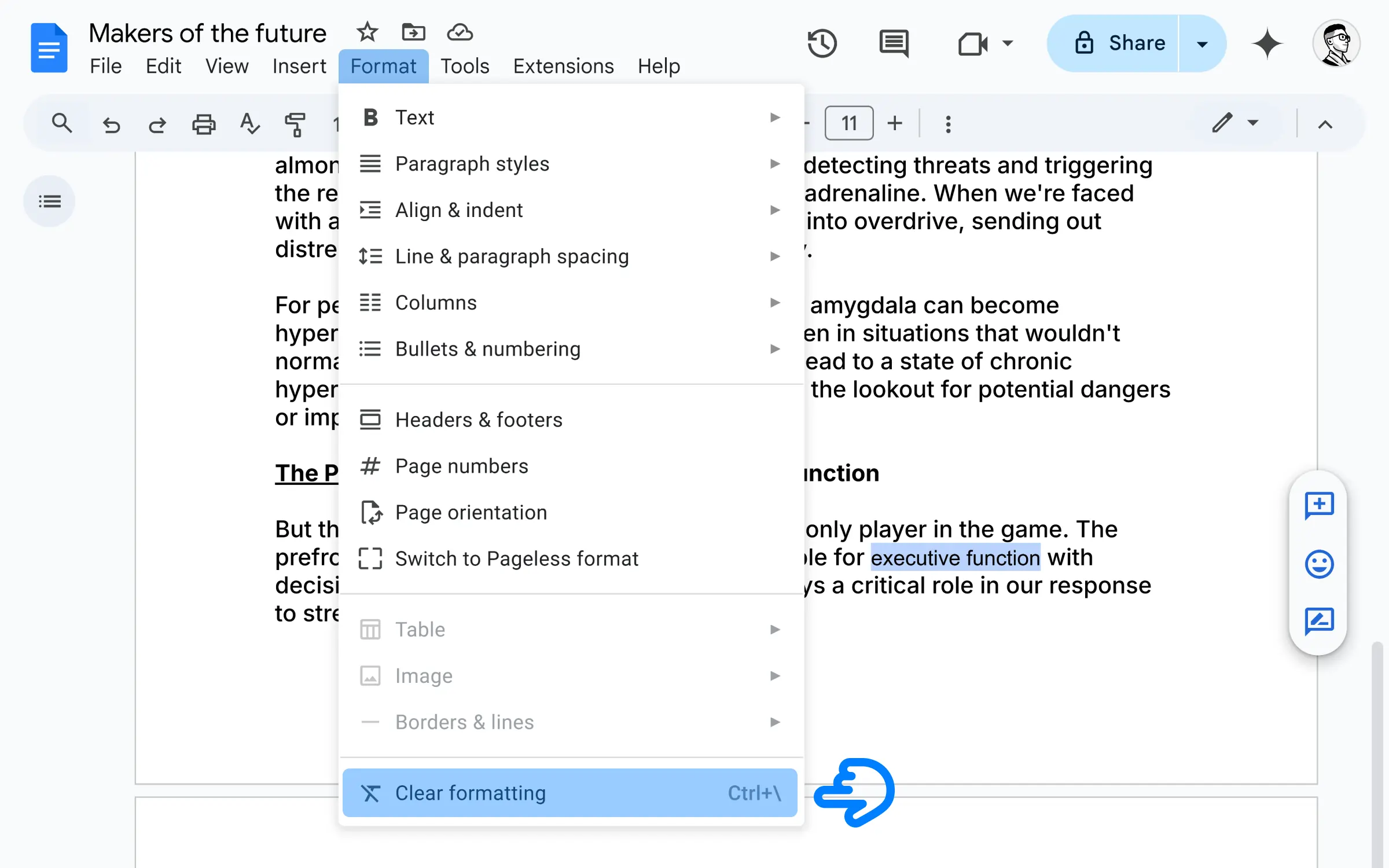Click the spell check icon in toolbar
This screenshot has height=868, width=1389.
coord(249,122)
